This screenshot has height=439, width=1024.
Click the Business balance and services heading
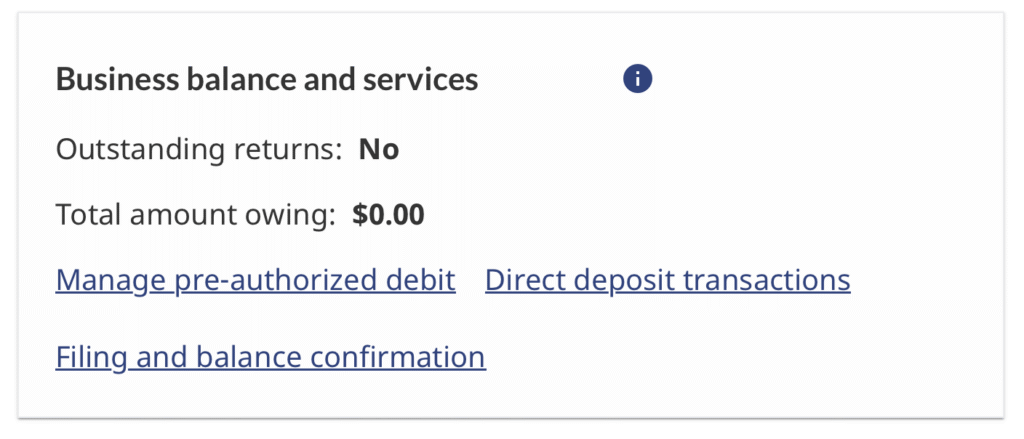tap(267, 80)
